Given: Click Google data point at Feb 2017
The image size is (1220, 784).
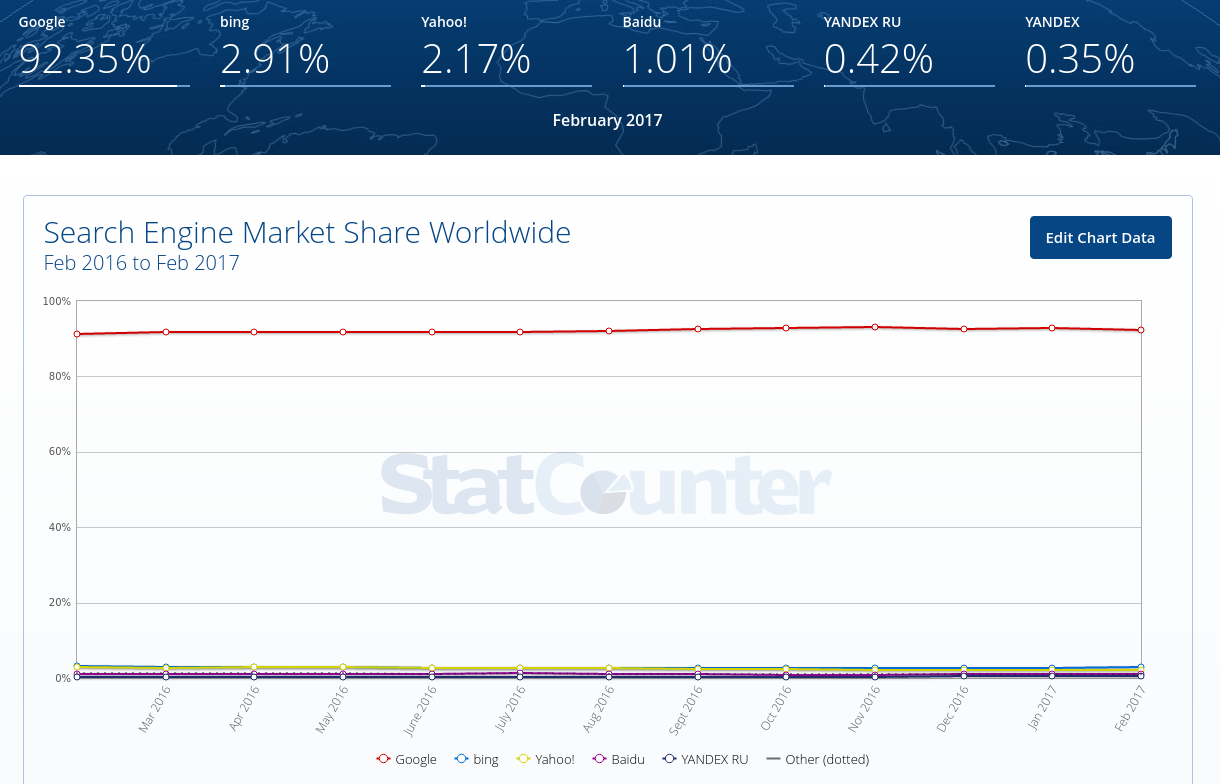Looking at the screenshot, I should pyautogui.click(x=1141, y=330).
